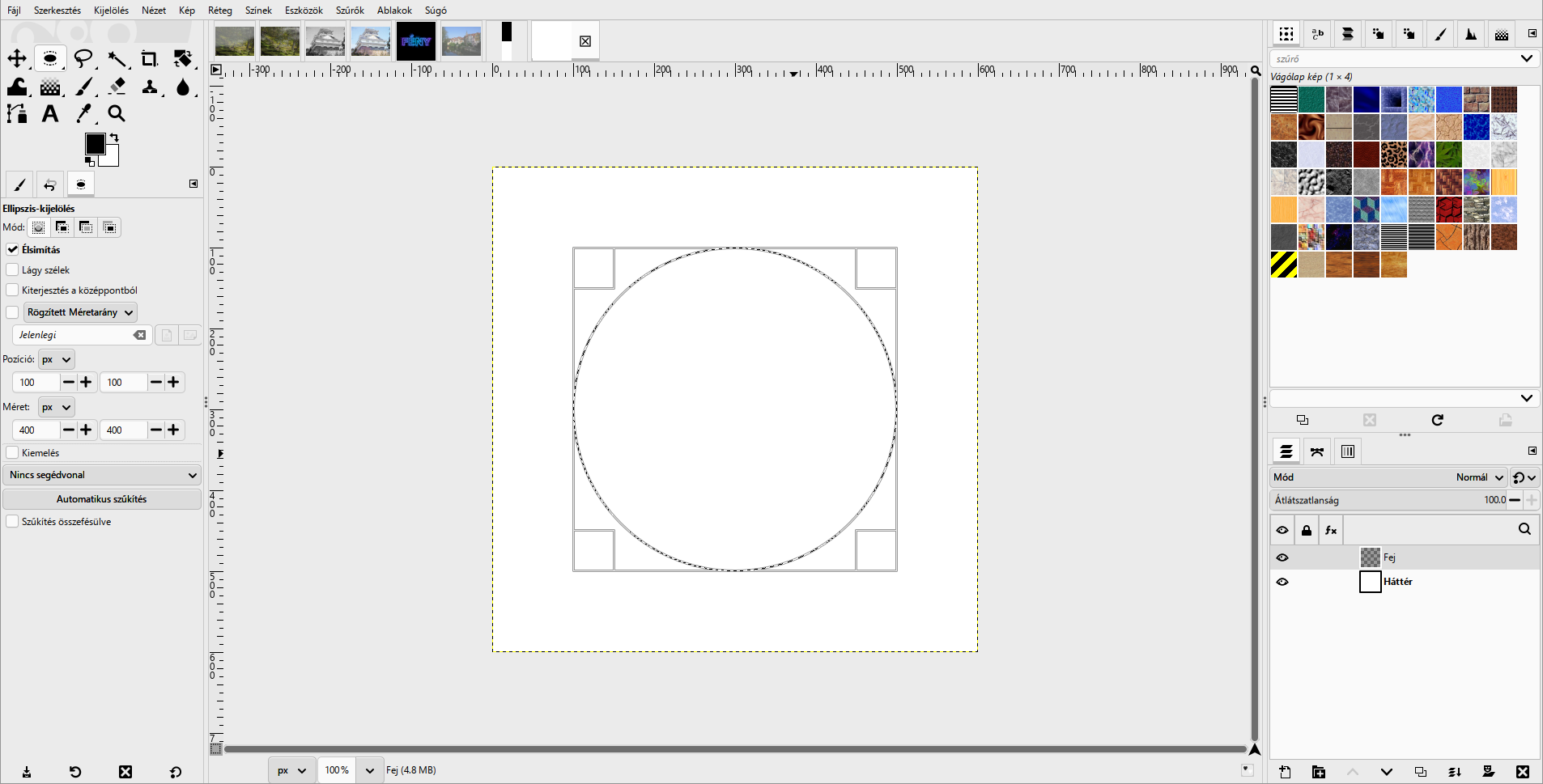Click the Automatikus szűkítés button
Image resolution: width=1543 pixels, height=784 pixels.
coord(102,499)
